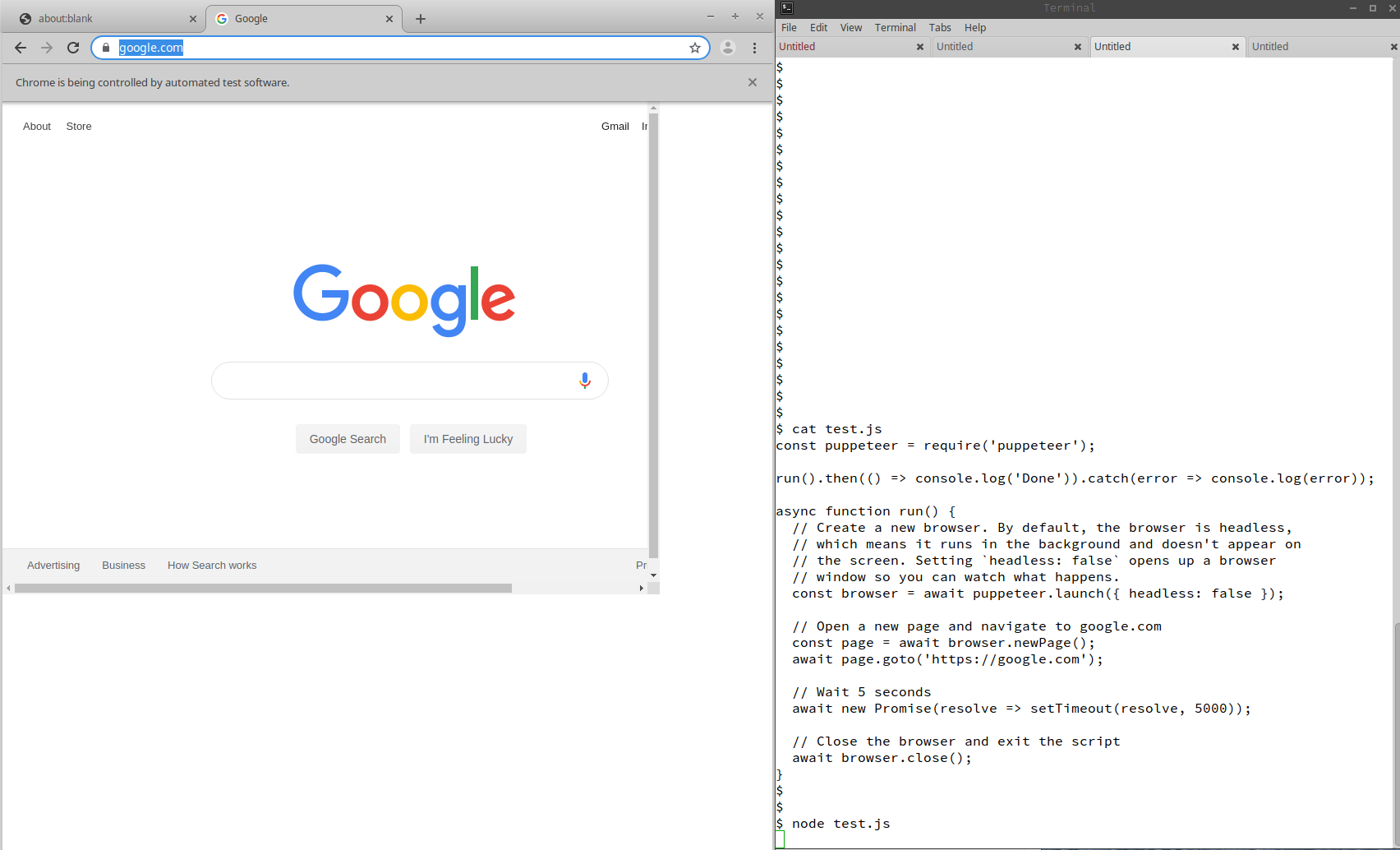Reload the Google page in Chrome
Image resolution: width=1400 pixels, height=850 pixels.
73,48
